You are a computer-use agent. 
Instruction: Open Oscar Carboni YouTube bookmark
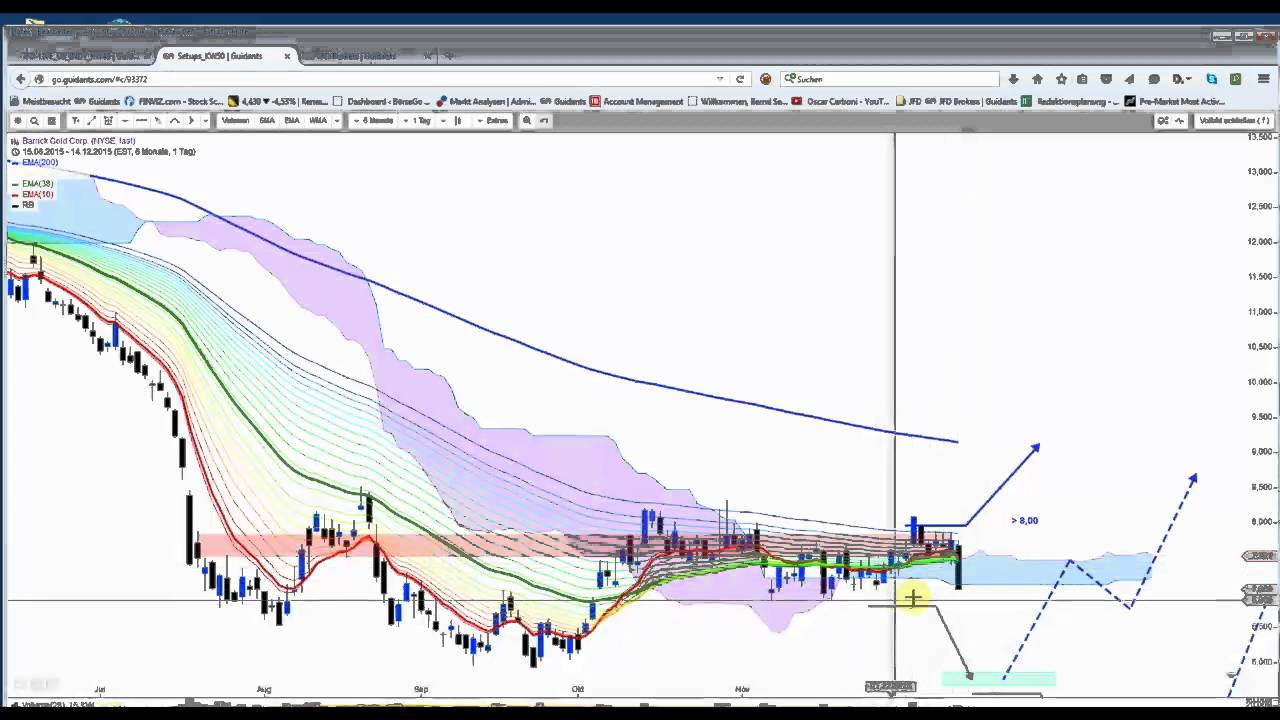[x=840, y=101]
